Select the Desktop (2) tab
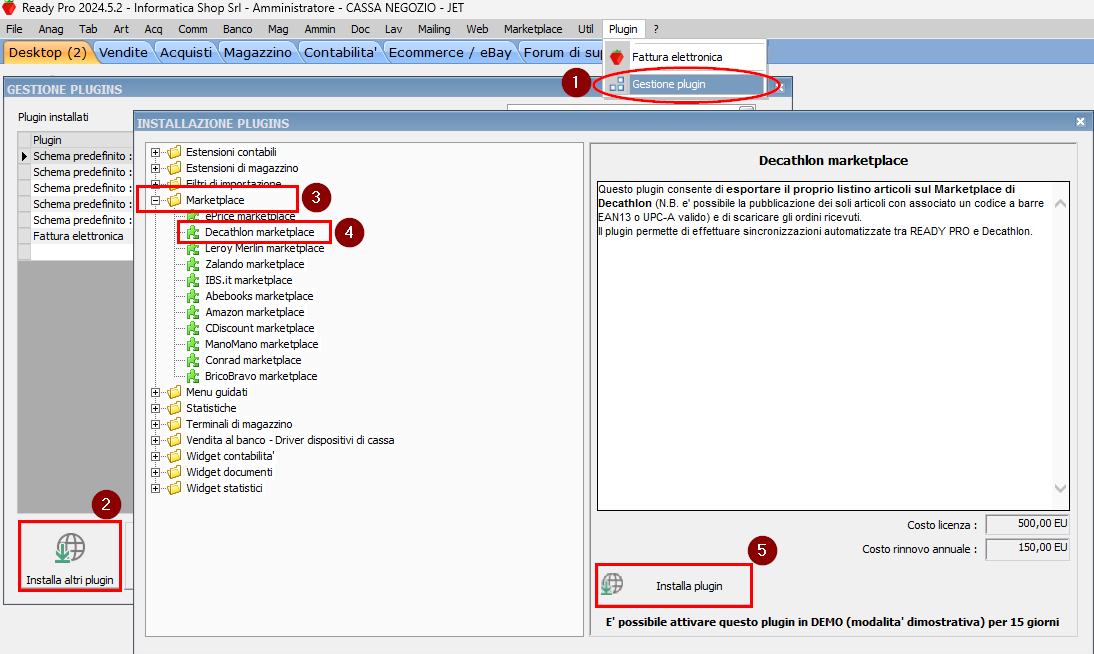This screenshot has height=654, width=1094. [47, 52]
